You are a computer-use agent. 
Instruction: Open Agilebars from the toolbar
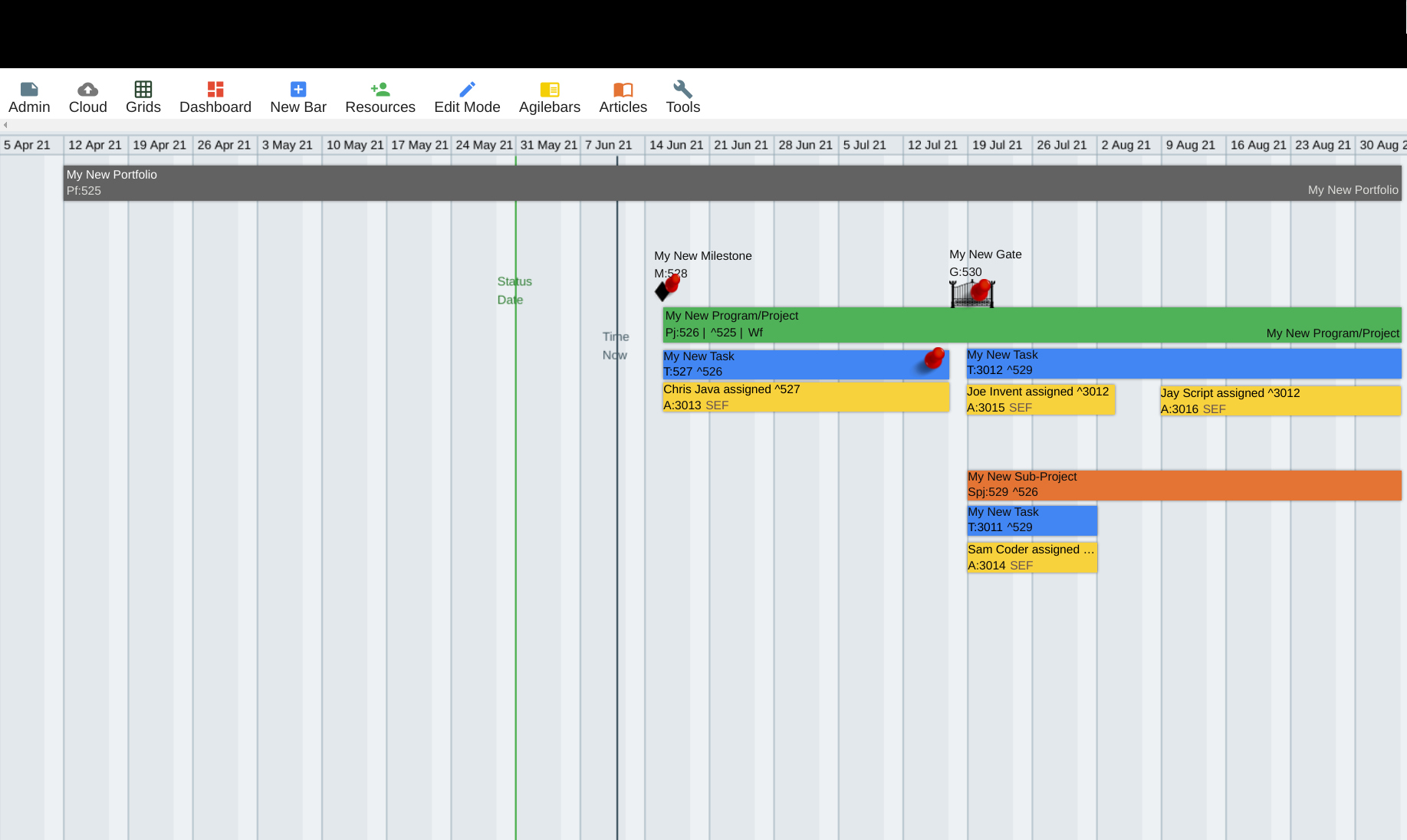click(x=549, y=90)
